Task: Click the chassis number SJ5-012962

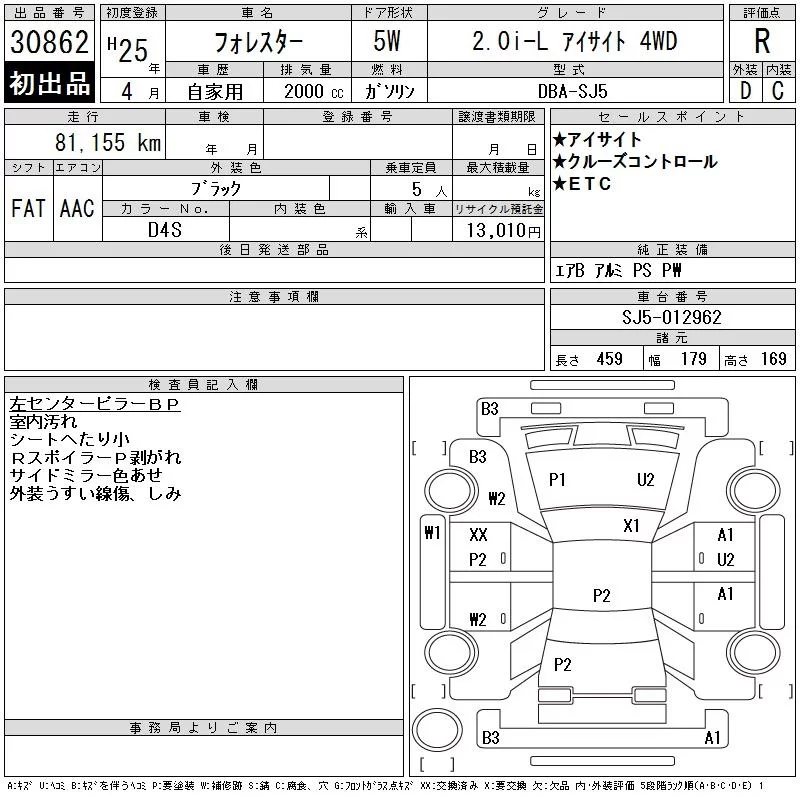Action: tap(672, 317)
